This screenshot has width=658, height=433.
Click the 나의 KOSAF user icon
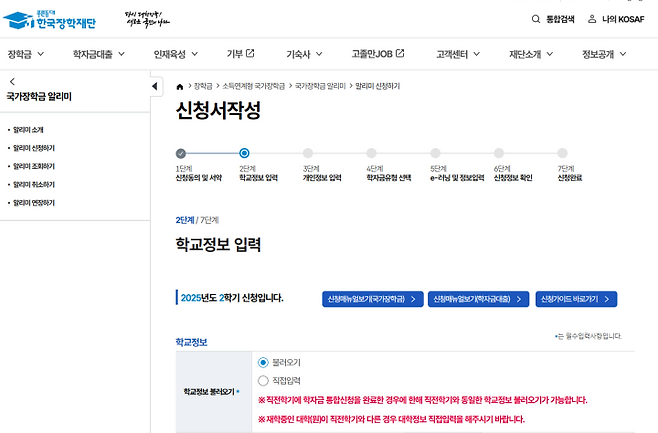tap(592, 19)
